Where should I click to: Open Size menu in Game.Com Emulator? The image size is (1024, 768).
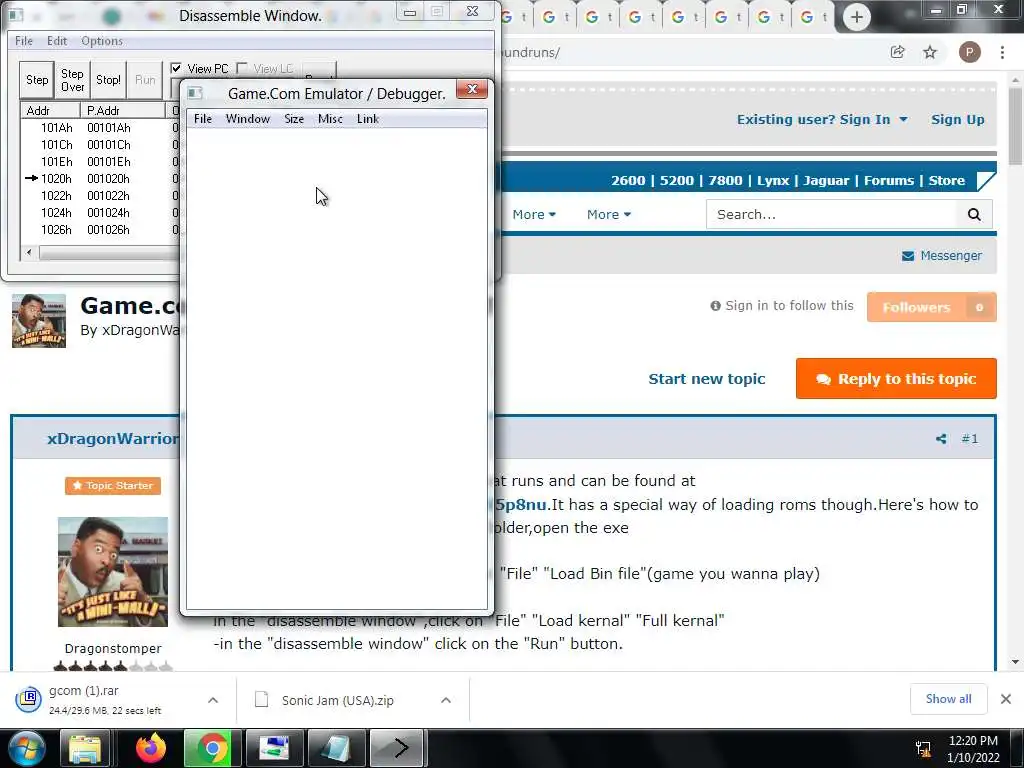click(294, 119)
